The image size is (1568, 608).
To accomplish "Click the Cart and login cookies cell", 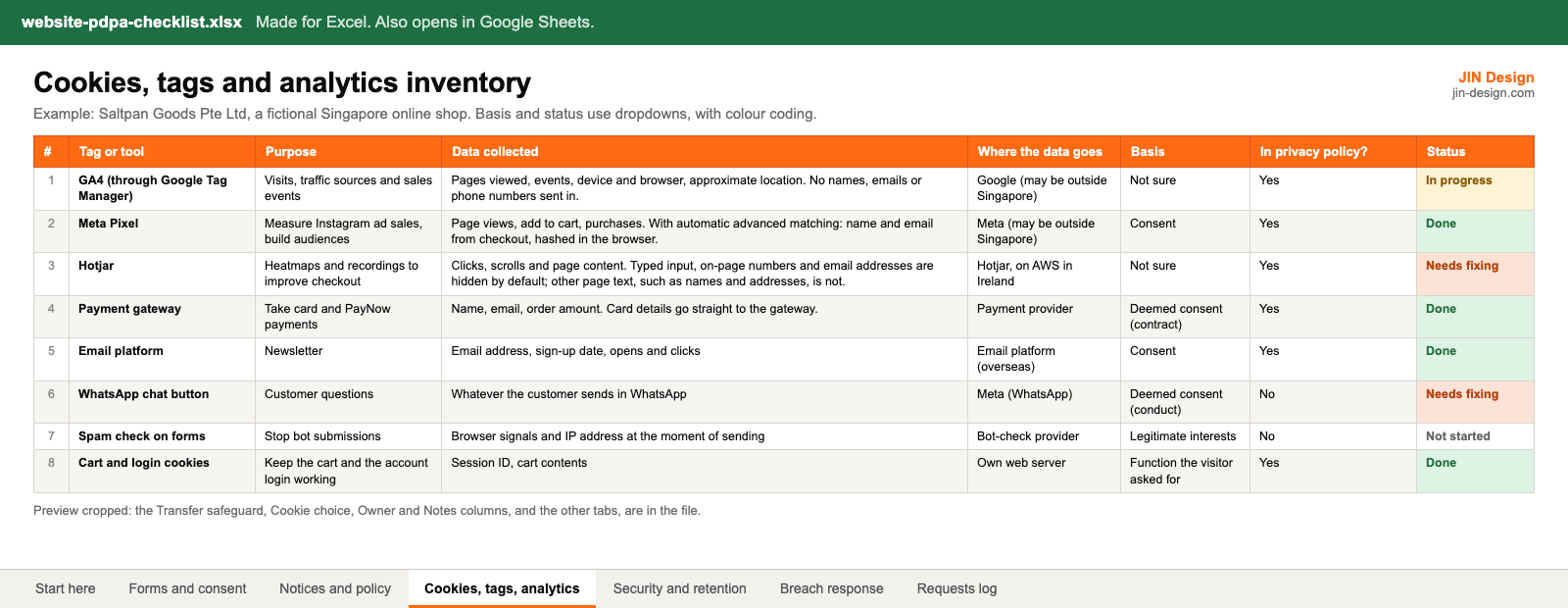I will [162, 471].
